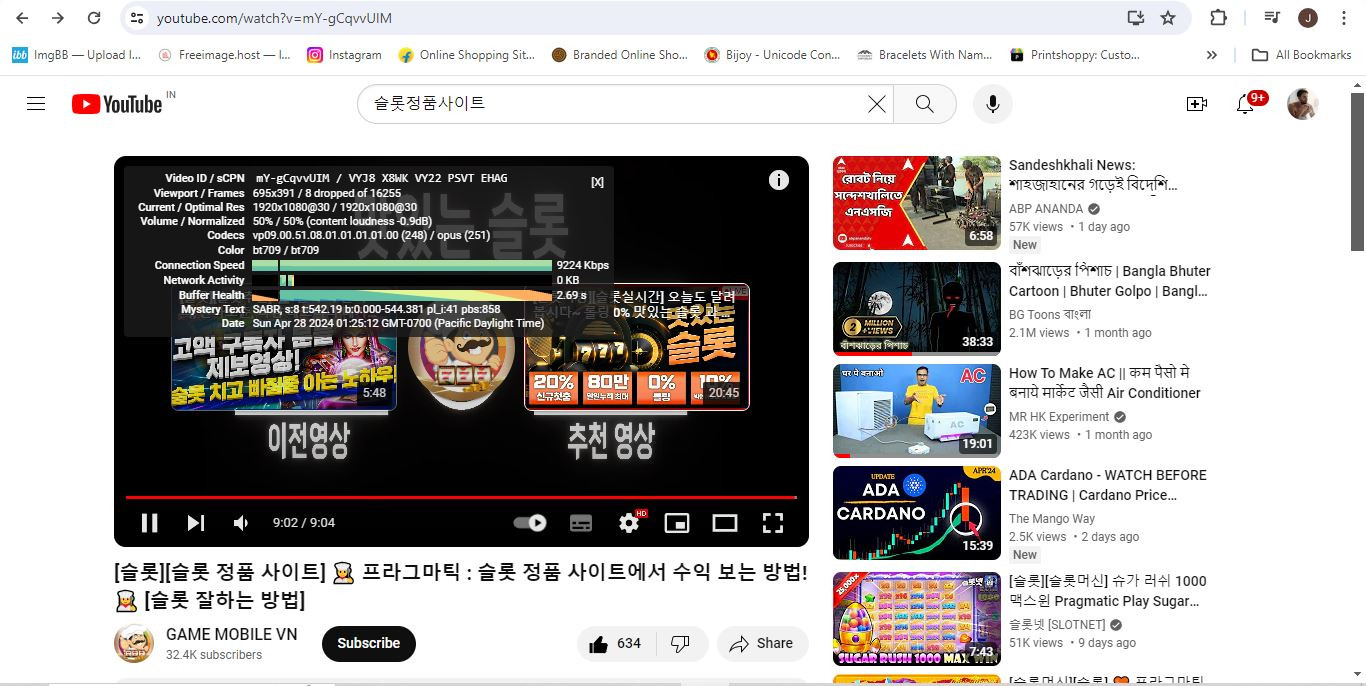The height and width of the screenshot is (686, 1366).
Task: Reload the YouTube page
Action: point(94,18)
